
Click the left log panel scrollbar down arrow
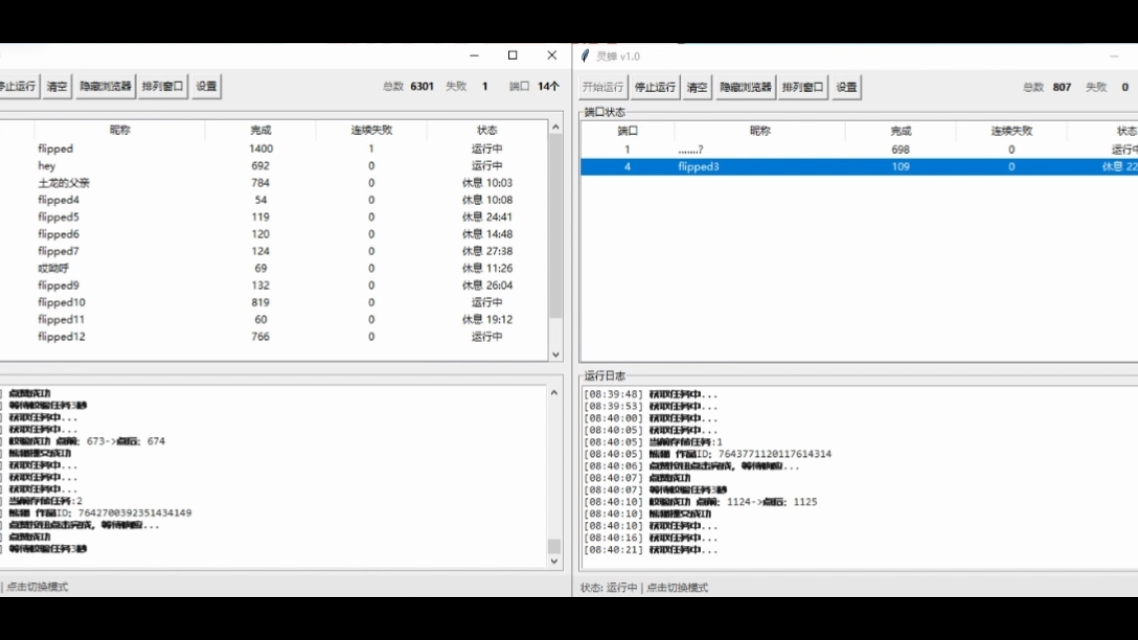tap(554, 561)
